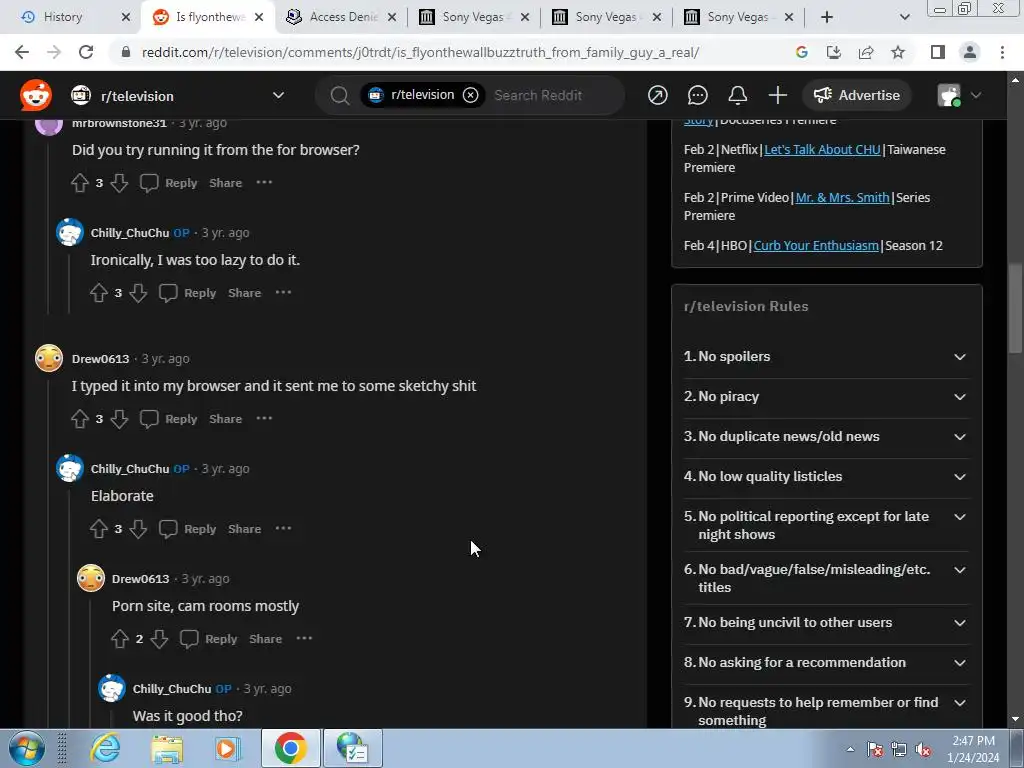
Task: Downvote the 'Elaborate' comment
Action: tap(138, 529)
